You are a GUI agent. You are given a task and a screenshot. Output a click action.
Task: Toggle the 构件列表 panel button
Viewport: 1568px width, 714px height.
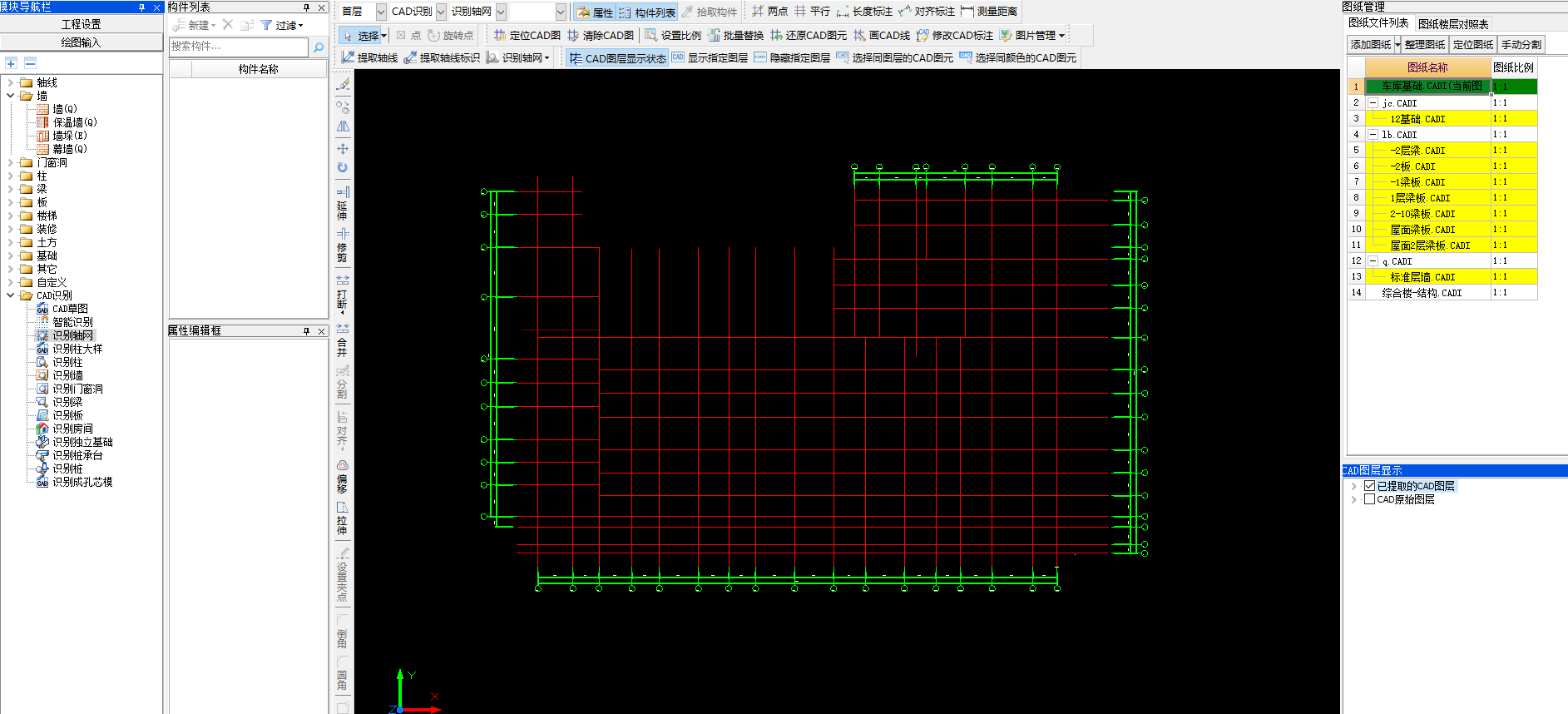pyautogui.click(x=647, y=12)
